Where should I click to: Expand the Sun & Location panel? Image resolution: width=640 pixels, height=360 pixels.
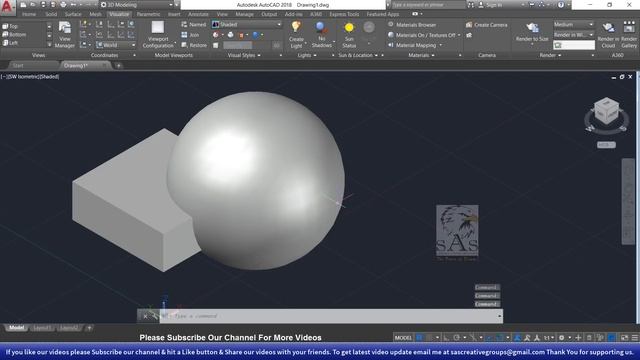click(x=358, y=55)
